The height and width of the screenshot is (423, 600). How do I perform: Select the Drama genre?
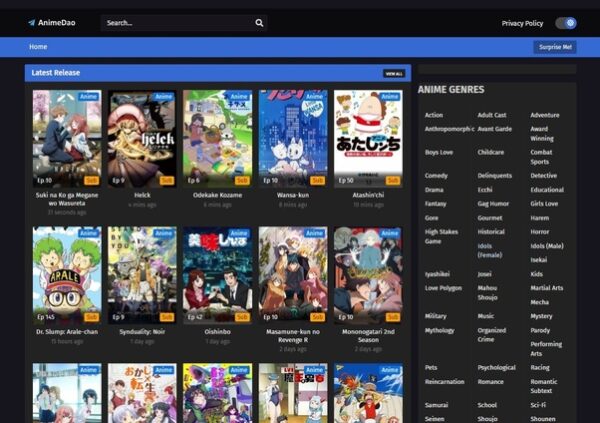tap(434, 190)
